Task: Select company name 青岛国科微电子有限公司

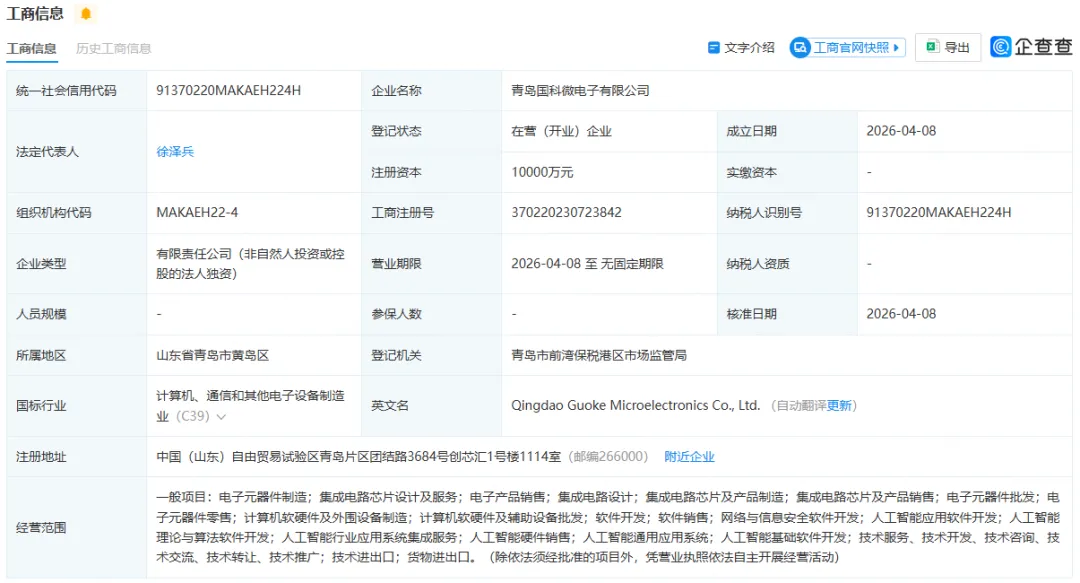Action: click(580, 90)
